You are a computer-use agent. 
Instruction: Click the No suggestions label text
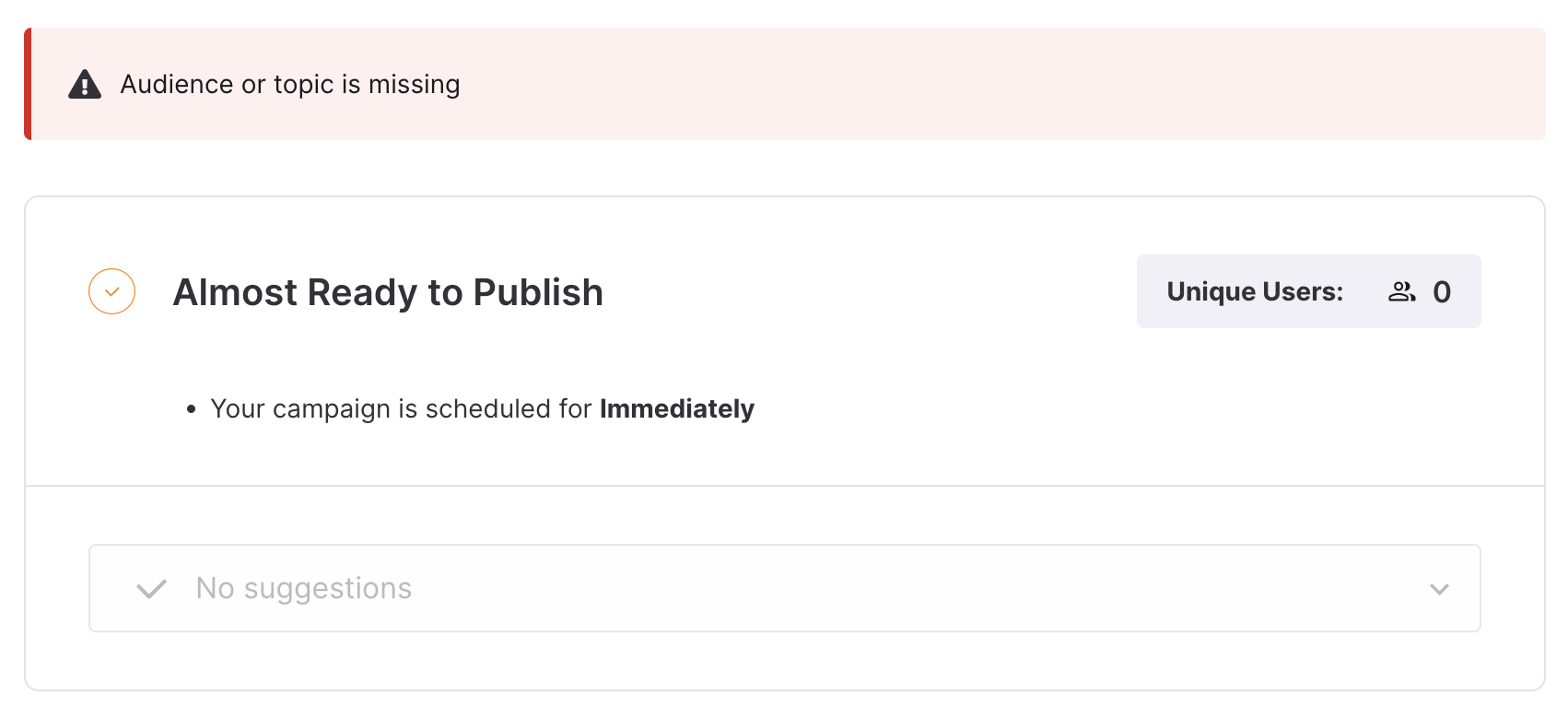(x=304, y=588)
